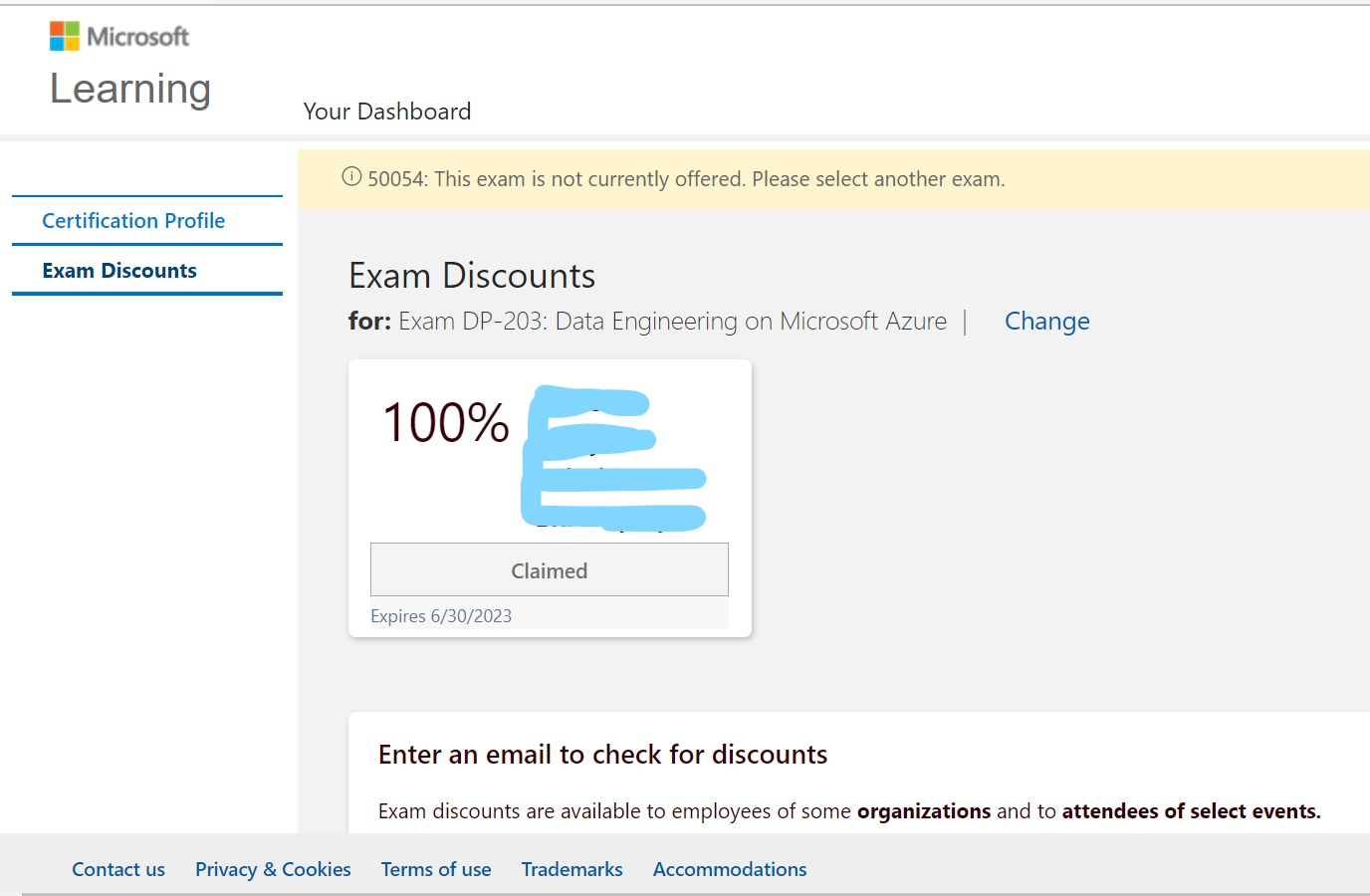Click the info icon in error banner

351,177
